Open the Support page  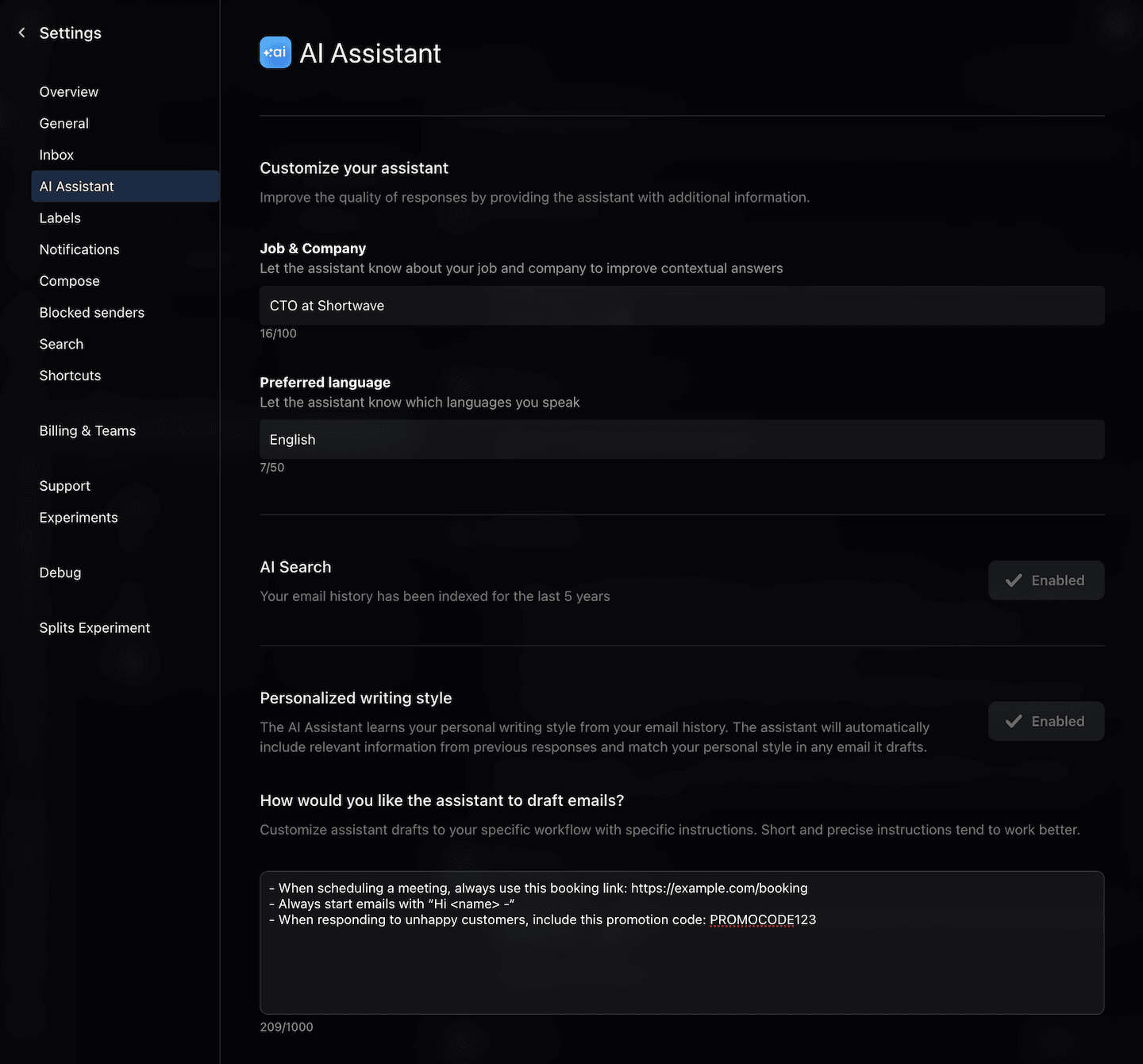[x=64, y=485]
